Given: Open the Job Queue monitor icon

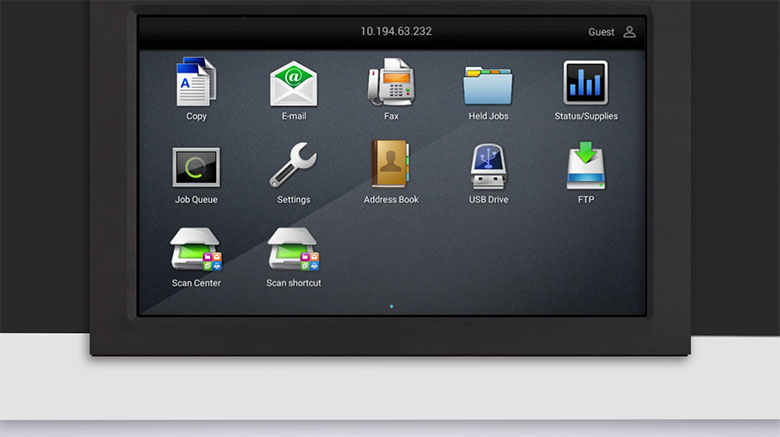Looking at the screenshot, I should point(196,167).
